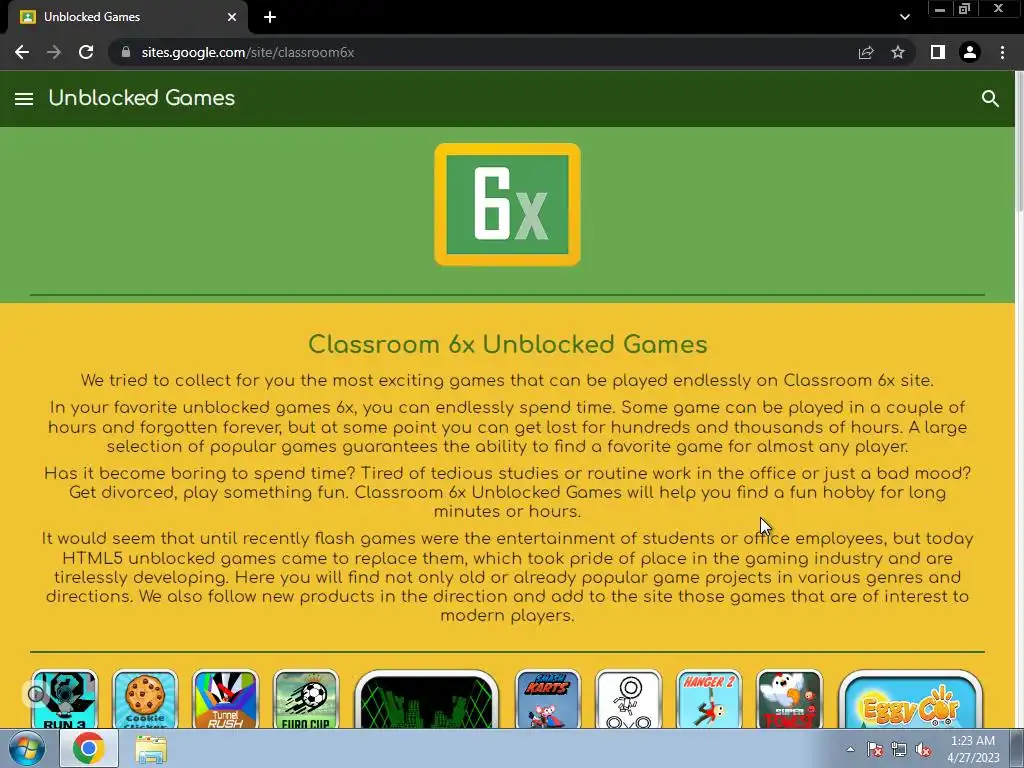Open the site search magnifier

(x=990, y=99)
